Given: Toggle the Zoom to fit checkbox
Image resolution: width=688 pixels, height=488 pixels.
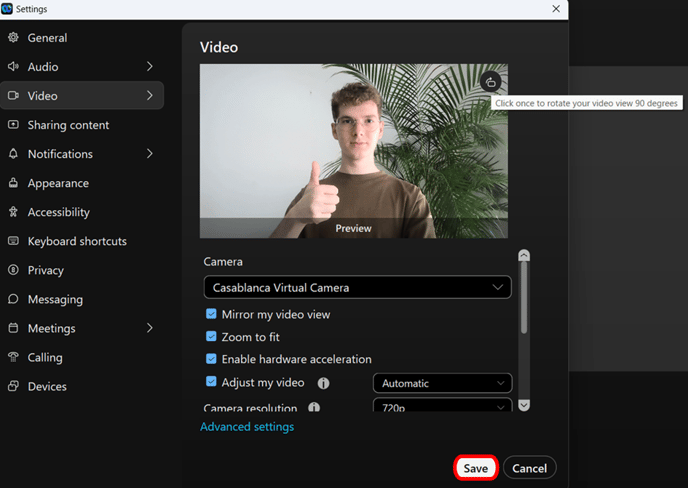Looking at the screenshot, I should [211, 337].
